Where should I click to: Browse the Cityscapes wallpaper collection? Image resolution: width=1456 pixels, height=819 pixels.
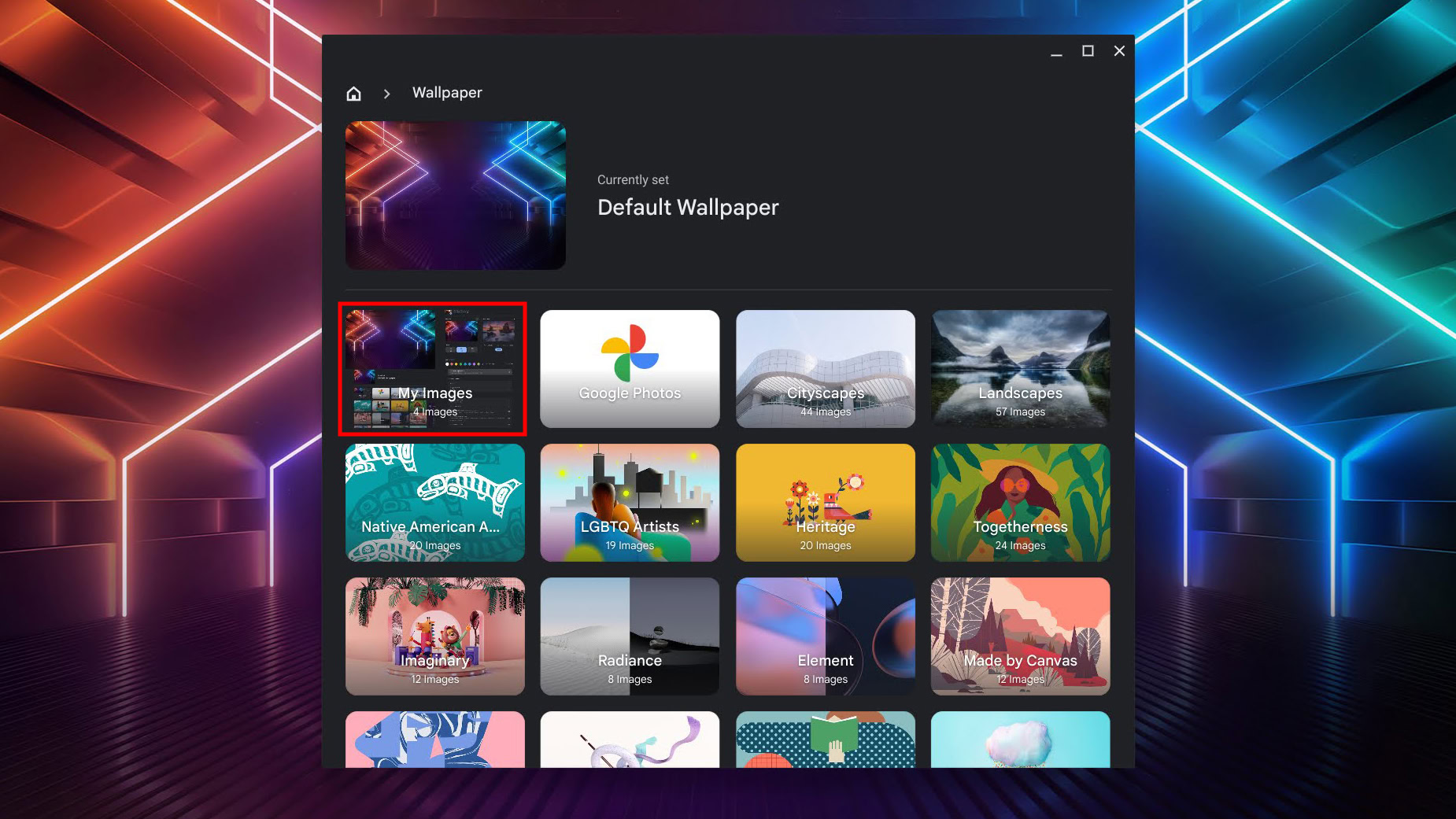point(826,369)
